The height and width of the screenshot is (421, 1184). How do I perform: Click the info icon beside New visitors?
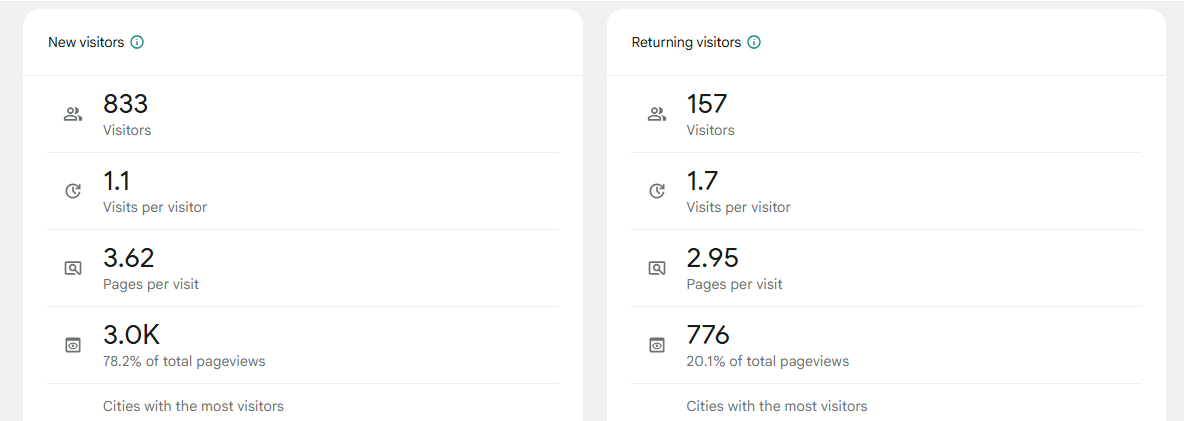tap(137, 43)
